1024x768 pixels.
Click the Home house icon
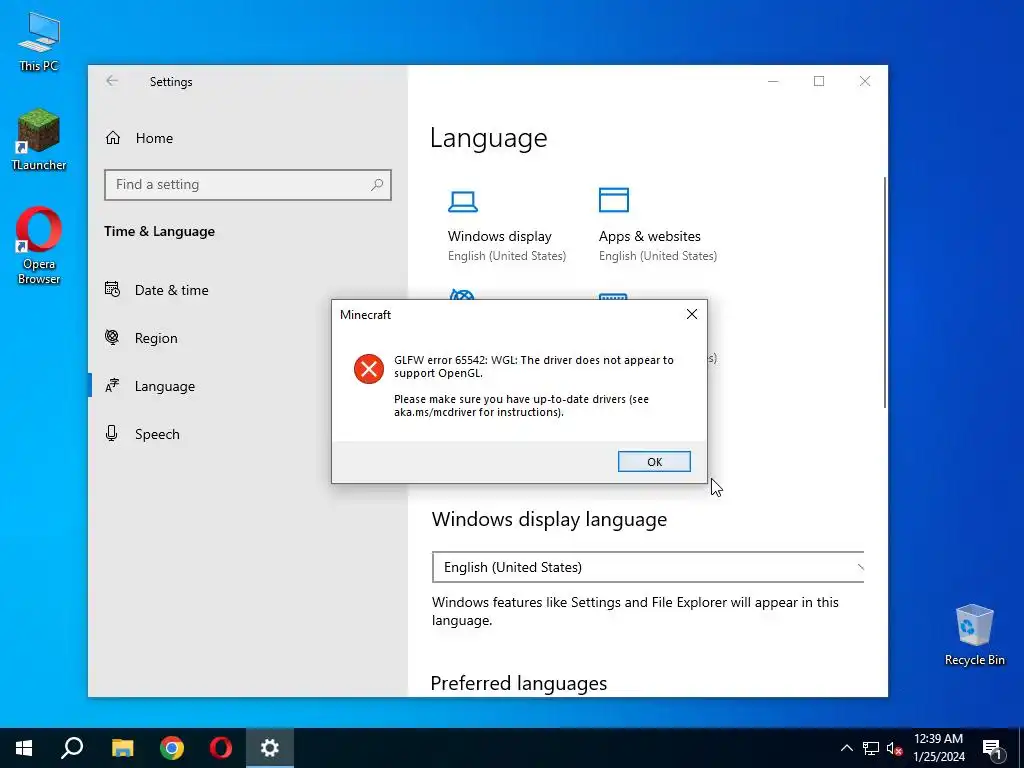113,138
